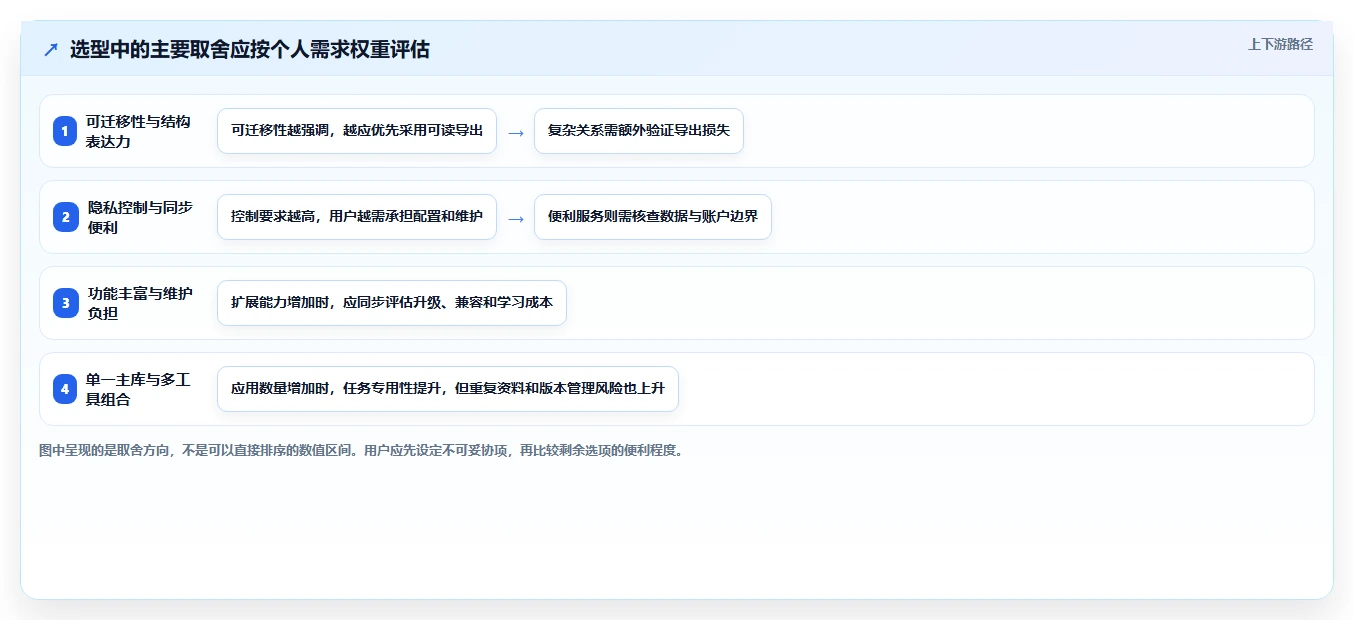
Task: Select the row label '可迁移性与结构表达力'
Action: [138, 131]
